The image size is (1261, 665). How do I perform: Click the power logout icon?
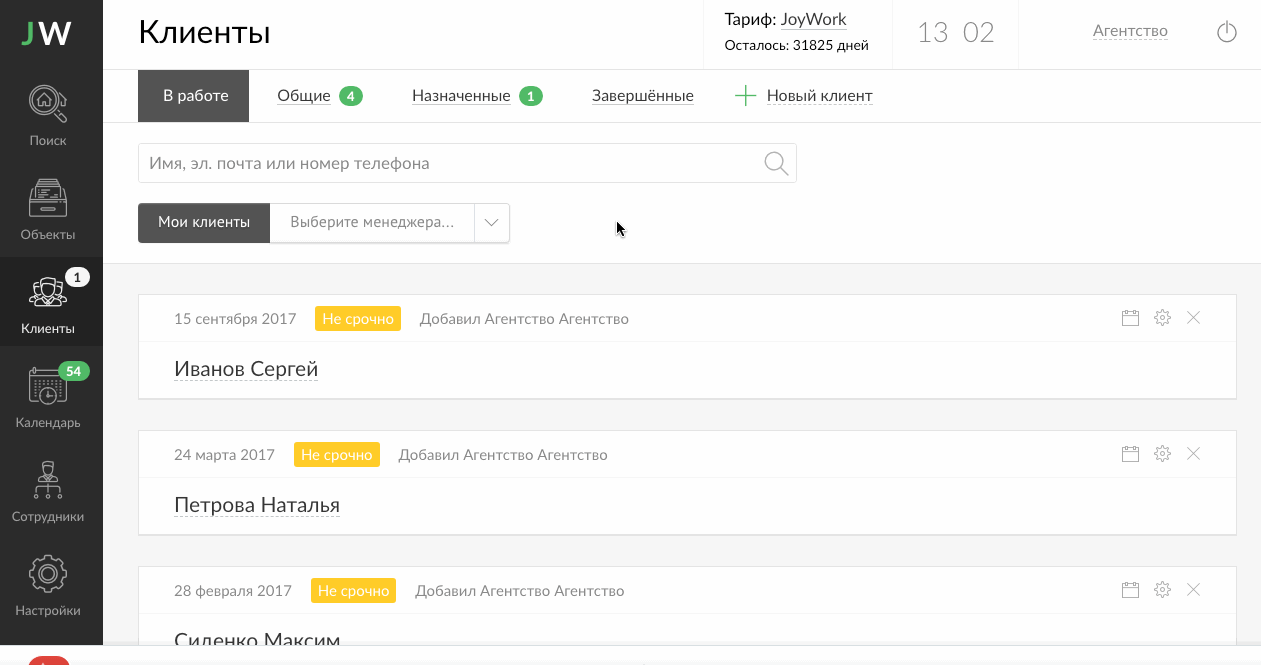click(1227, 32)
